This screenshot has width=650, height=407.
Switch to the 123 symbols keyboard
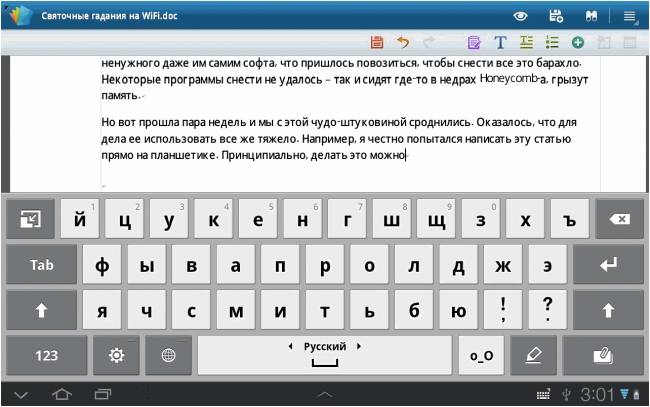point(47,355)
